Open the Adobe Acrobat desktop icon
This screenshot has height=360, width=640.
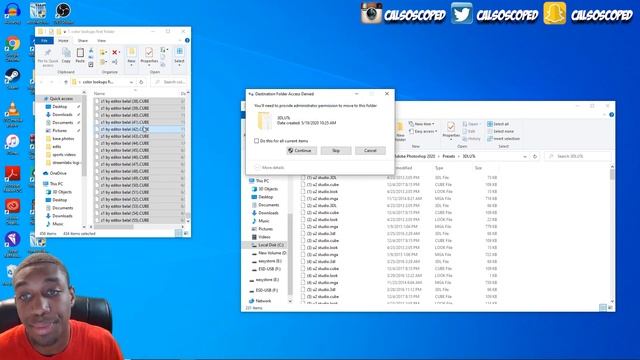point(13,178)
